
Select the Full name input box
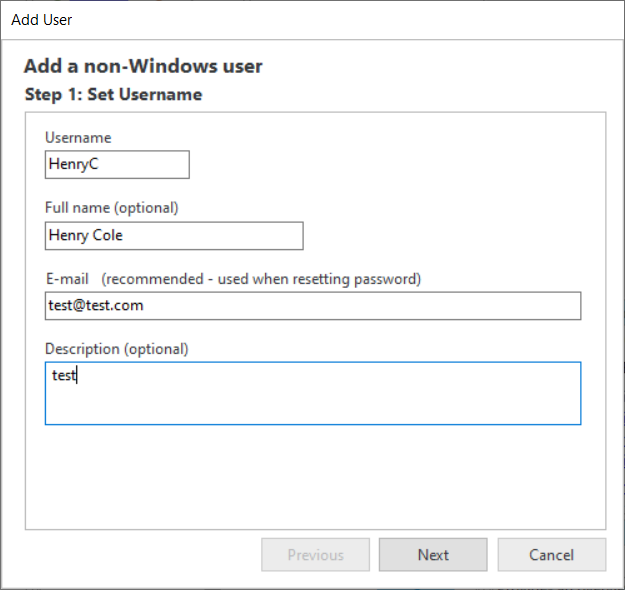tap(174, 236)
